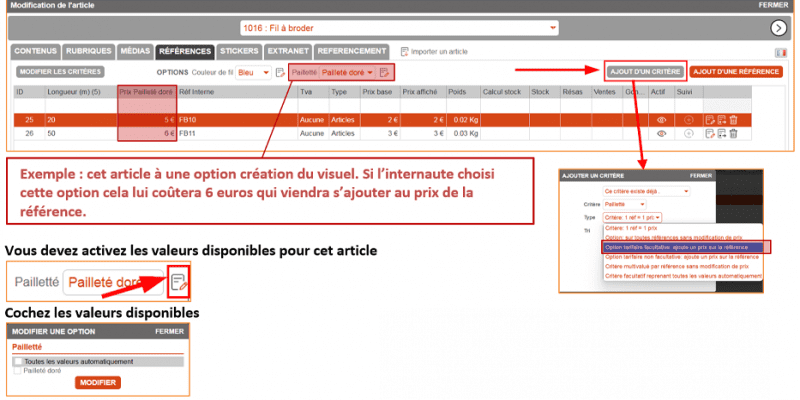Click the French flag language icon
The image size is (800, 400).
pyautogui.click(x=778, y=51)
